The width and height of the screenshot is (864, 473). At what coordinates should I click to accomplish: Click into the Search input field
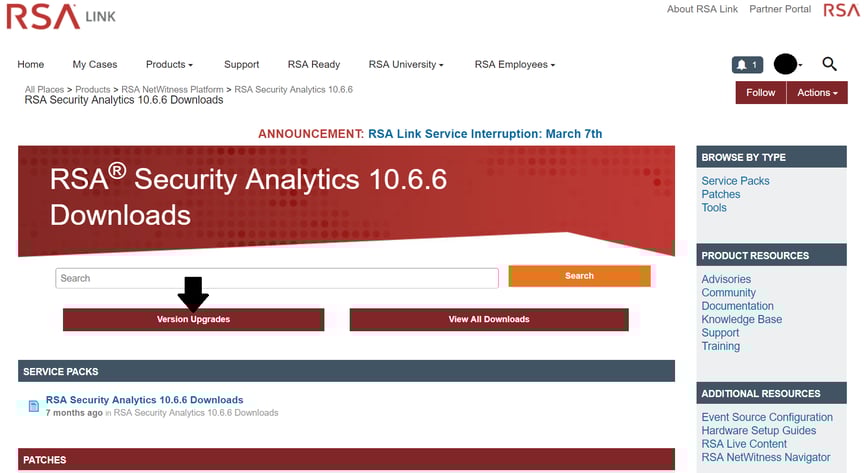coord(277,278)
